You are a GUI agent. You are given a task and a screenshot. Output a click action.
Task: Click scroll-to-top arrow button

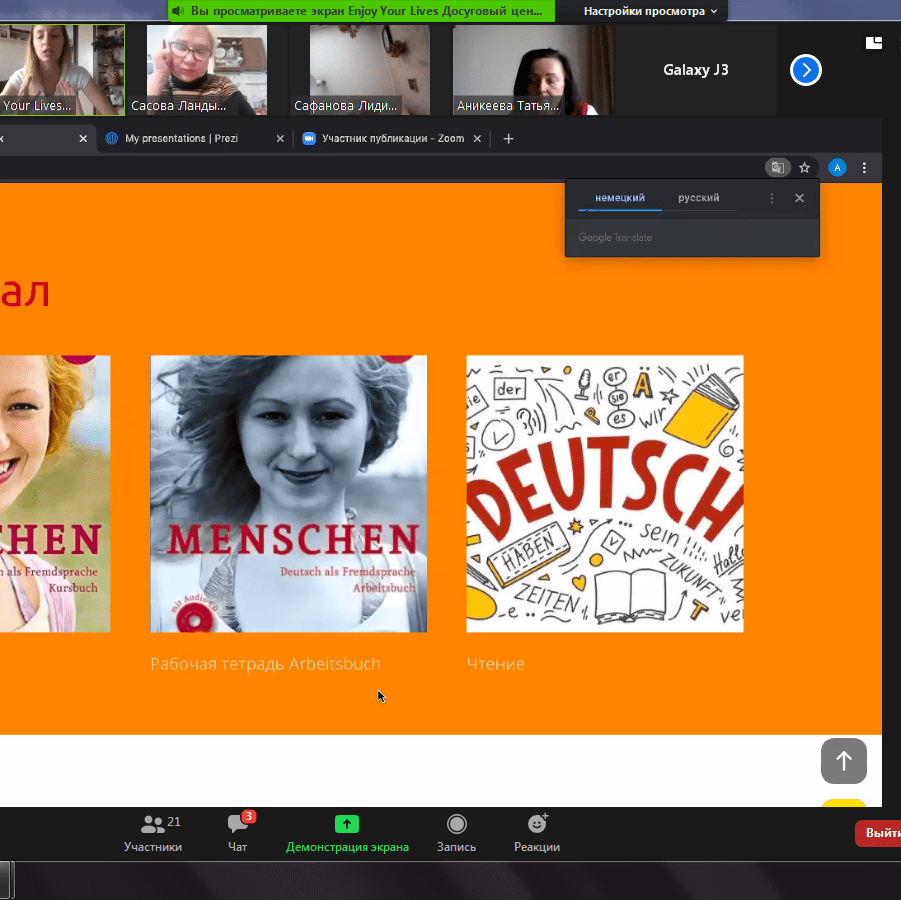tap(844, 761)
